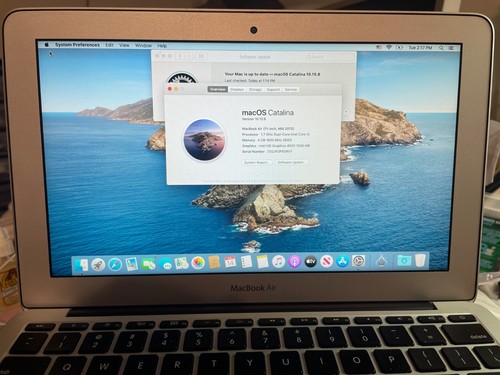Open the Help menu

click(x=162, y=46)
